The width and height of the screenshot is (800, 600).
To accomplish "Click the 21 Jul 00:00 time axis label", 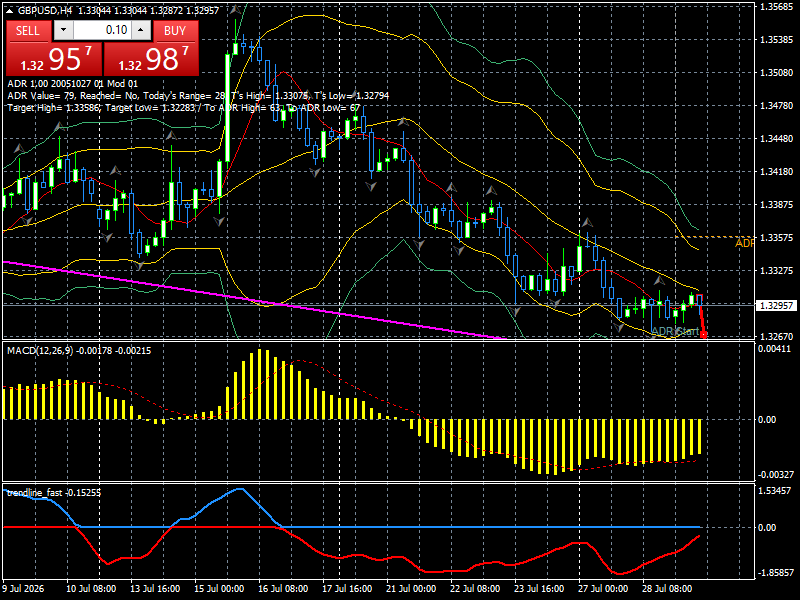I will 411,588.
